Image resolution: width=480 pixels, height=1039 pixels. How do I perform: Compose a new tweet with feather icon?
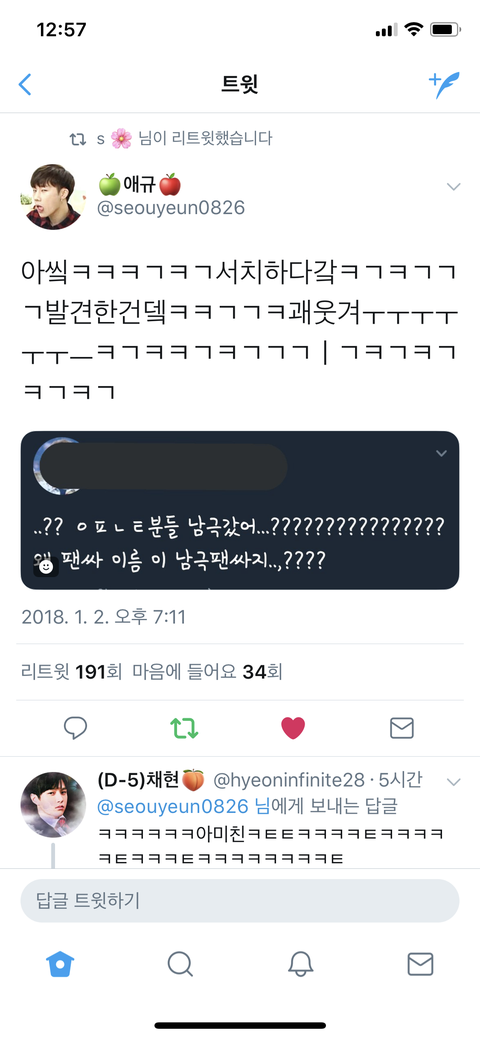click(x=444, y=85)
